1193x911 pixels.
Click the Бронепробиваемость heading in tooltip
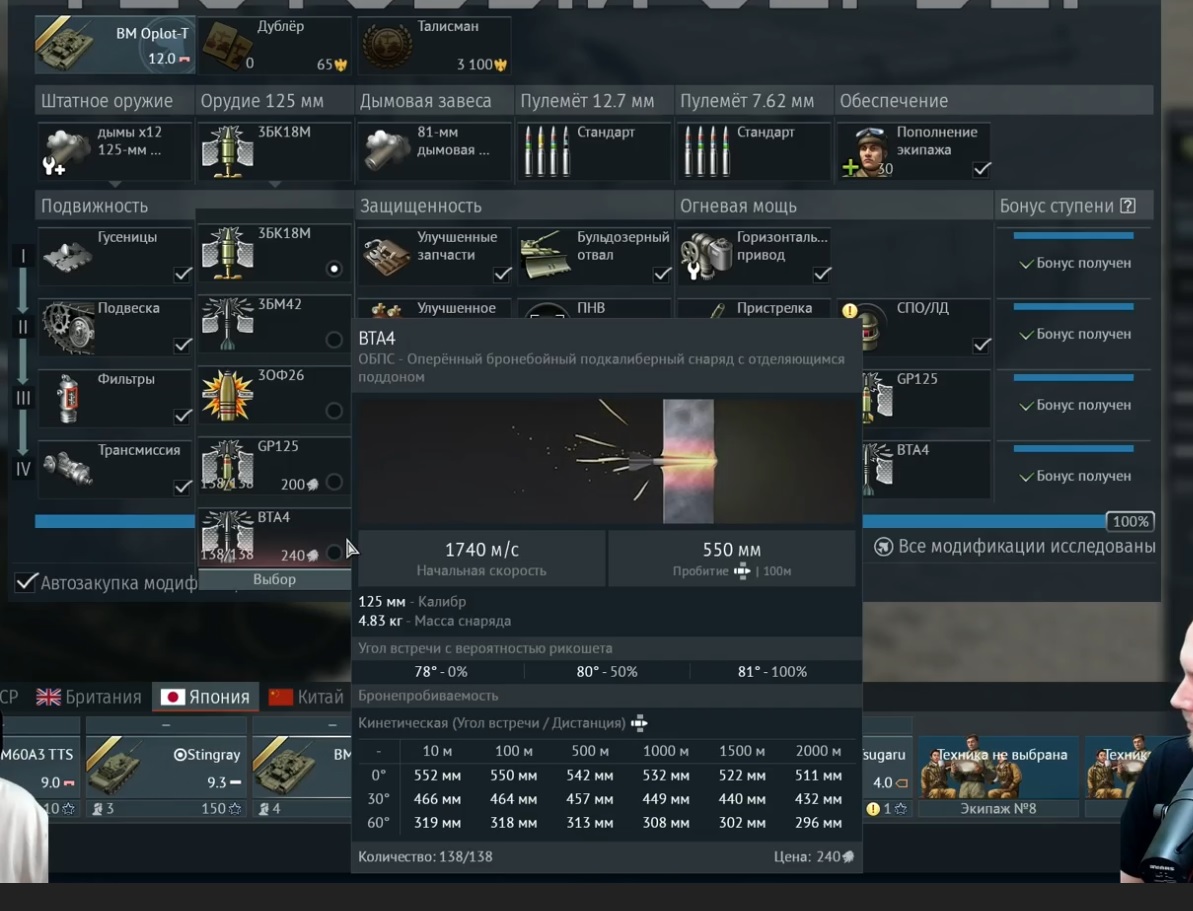[x=428, y=695]
